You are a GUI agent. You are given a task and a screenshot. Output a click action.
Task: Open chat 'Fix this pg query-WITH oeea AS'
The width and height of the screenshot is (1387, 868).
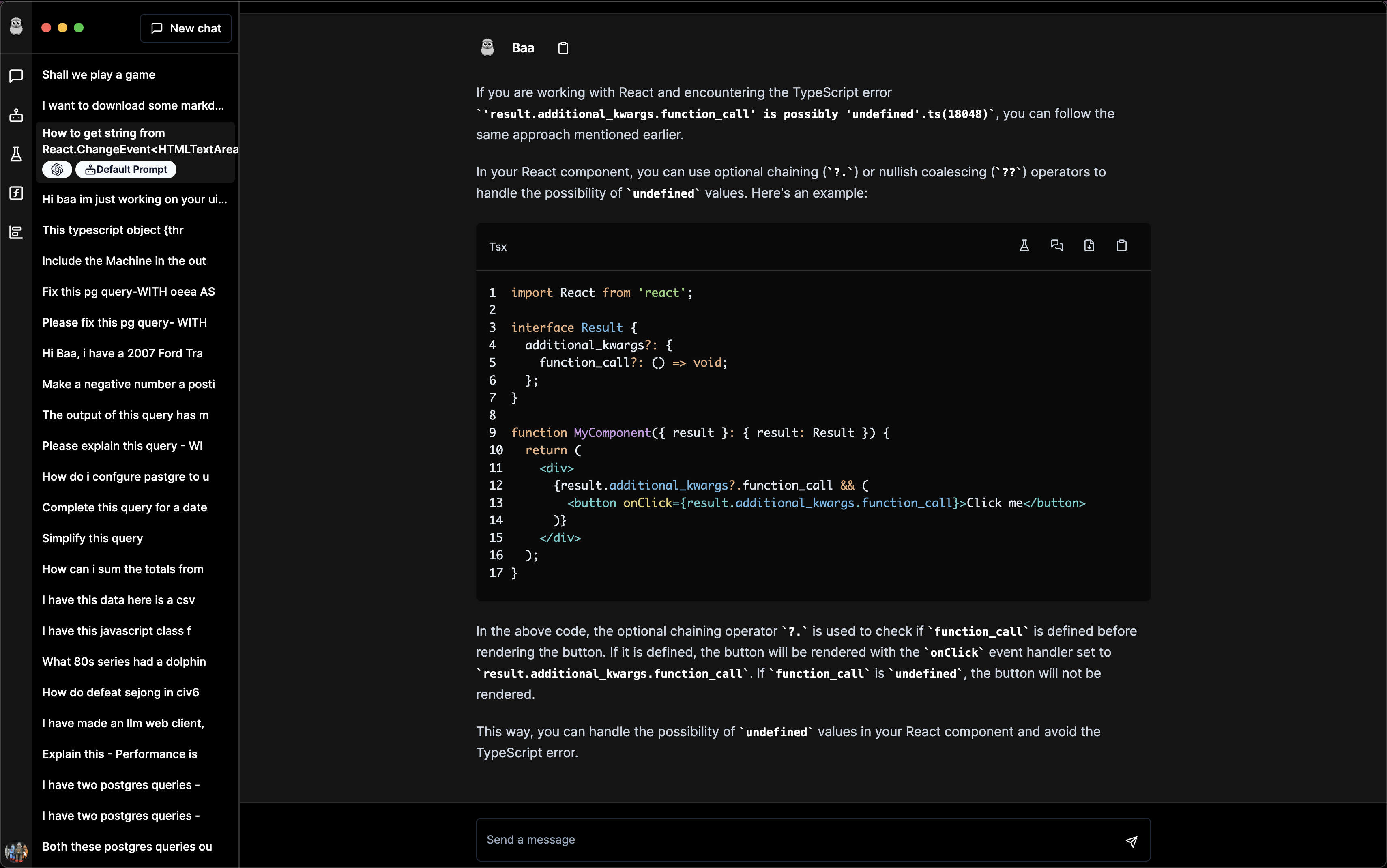[x=135, y=292]
